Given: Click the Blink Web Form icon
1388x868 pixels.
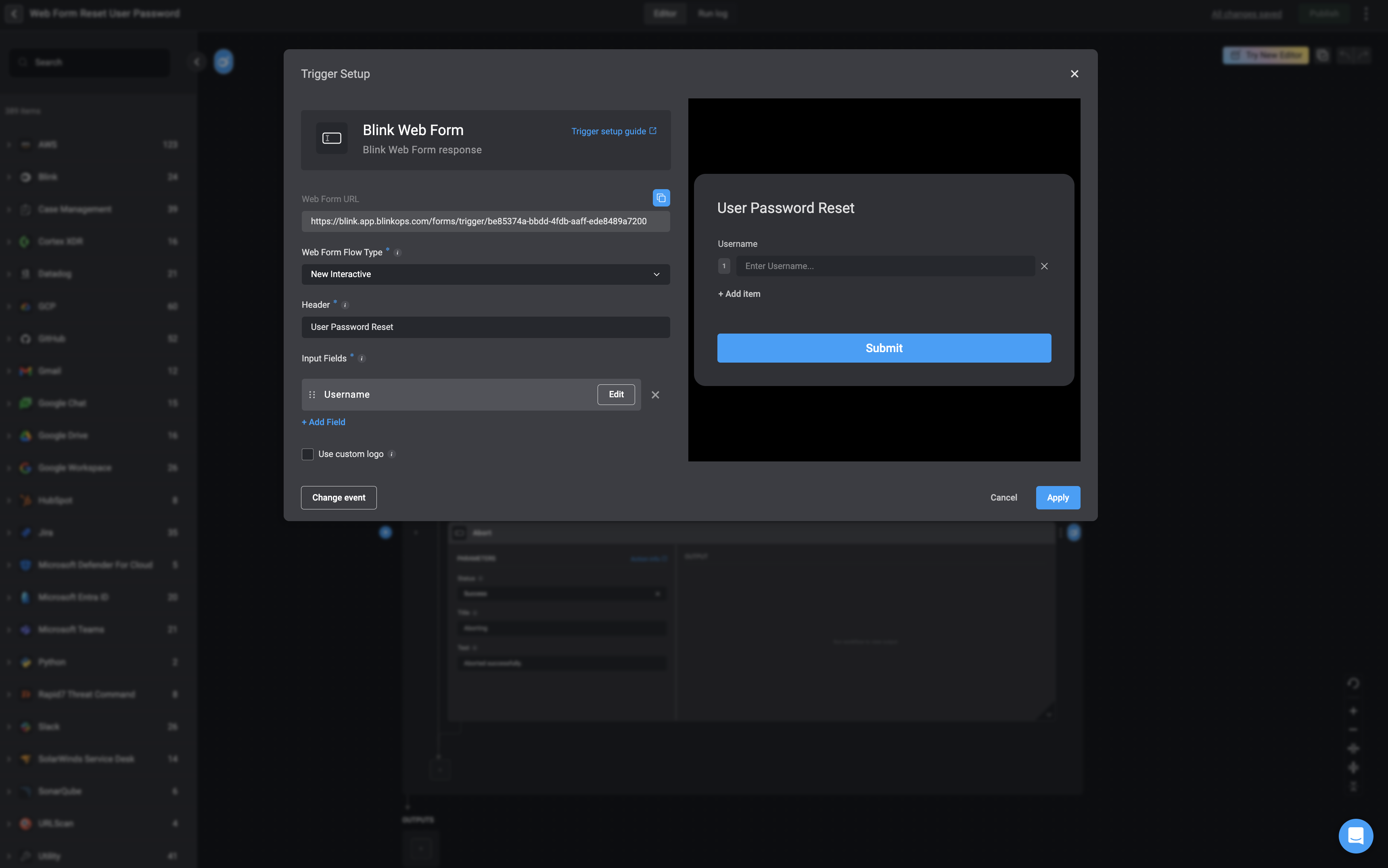Looking at the screenshot, I should 332,138.
